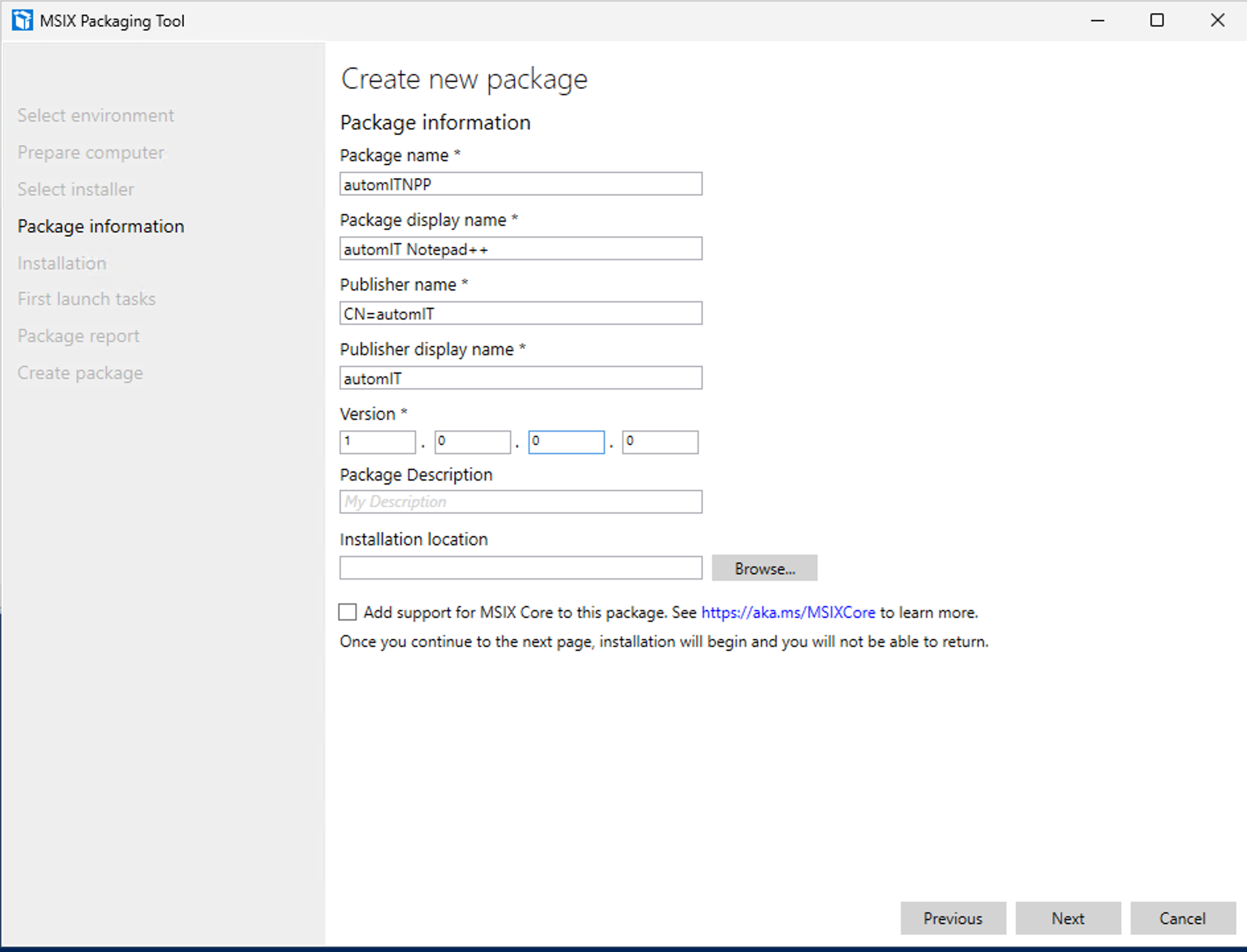Click the Installation location text box

(520, 568)
